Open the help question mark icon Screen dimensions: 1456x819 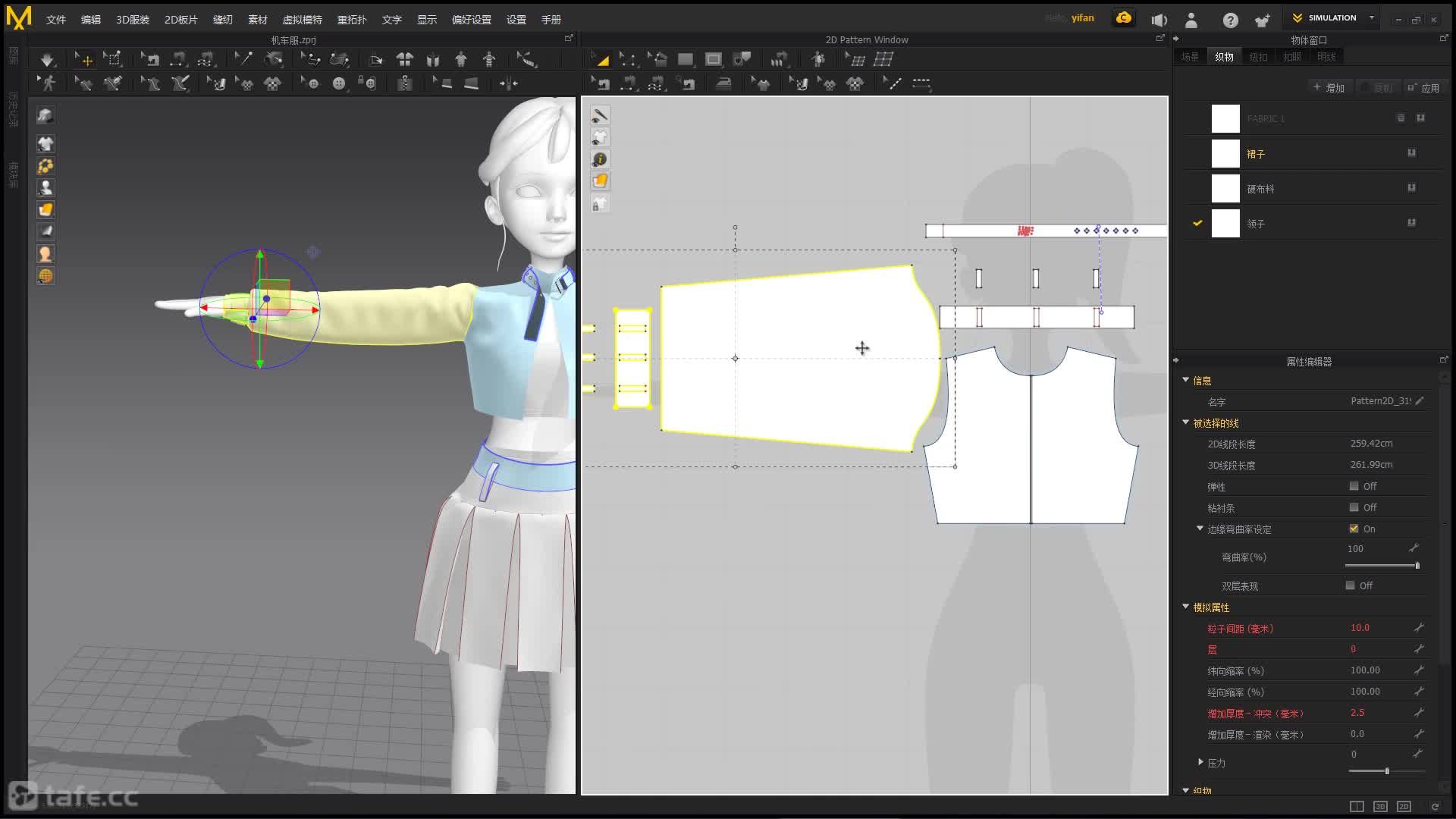(1230, 20)
